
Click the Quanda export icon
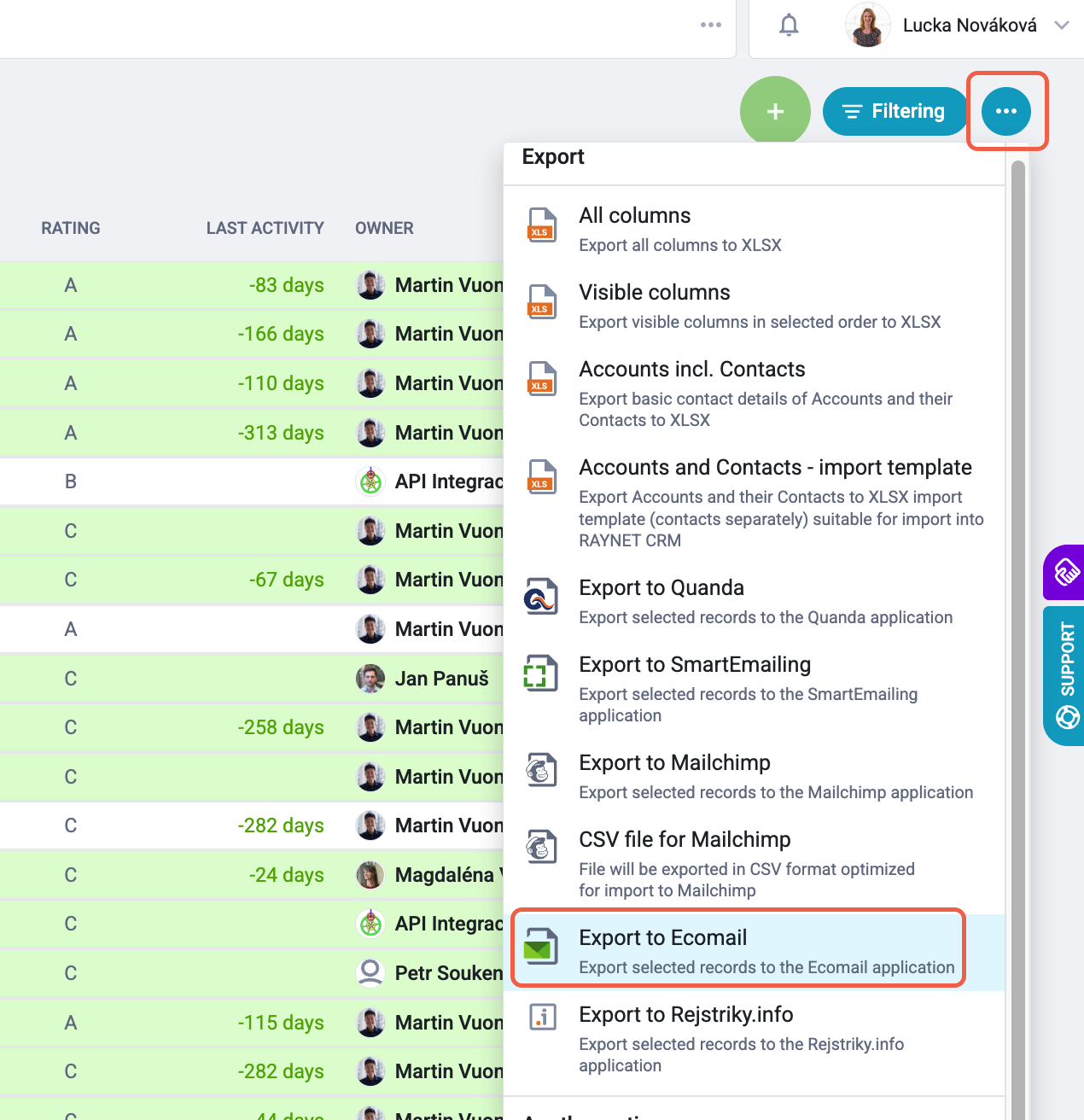pos(542,598)
